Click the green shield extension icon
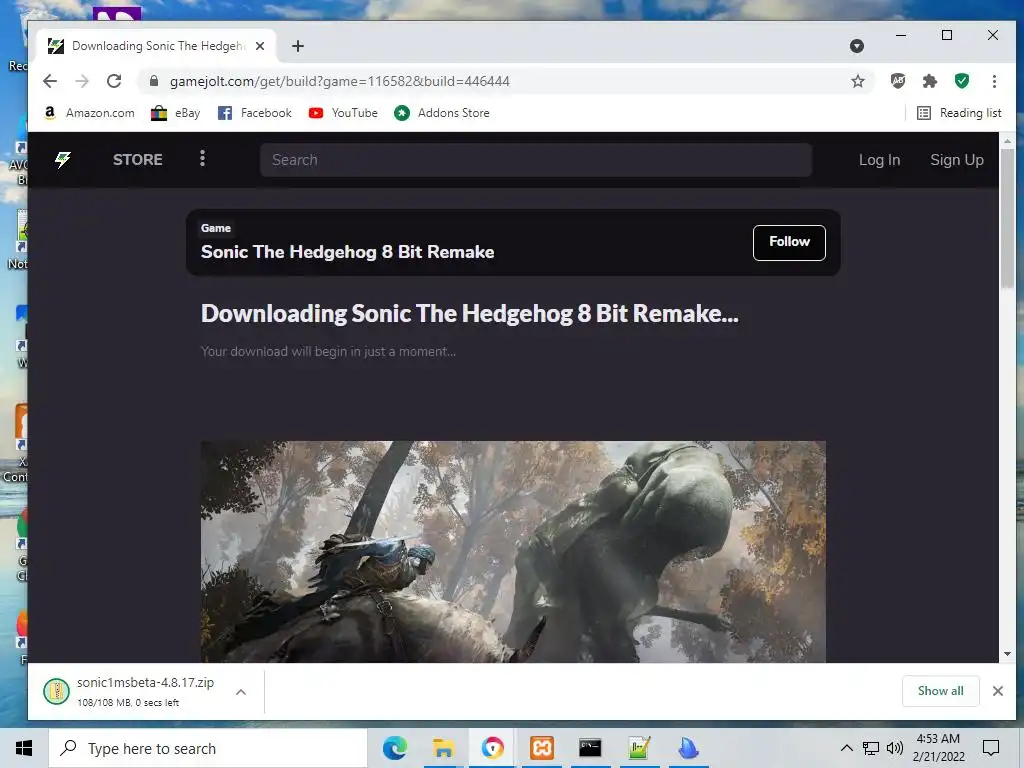 click(961, 81)
